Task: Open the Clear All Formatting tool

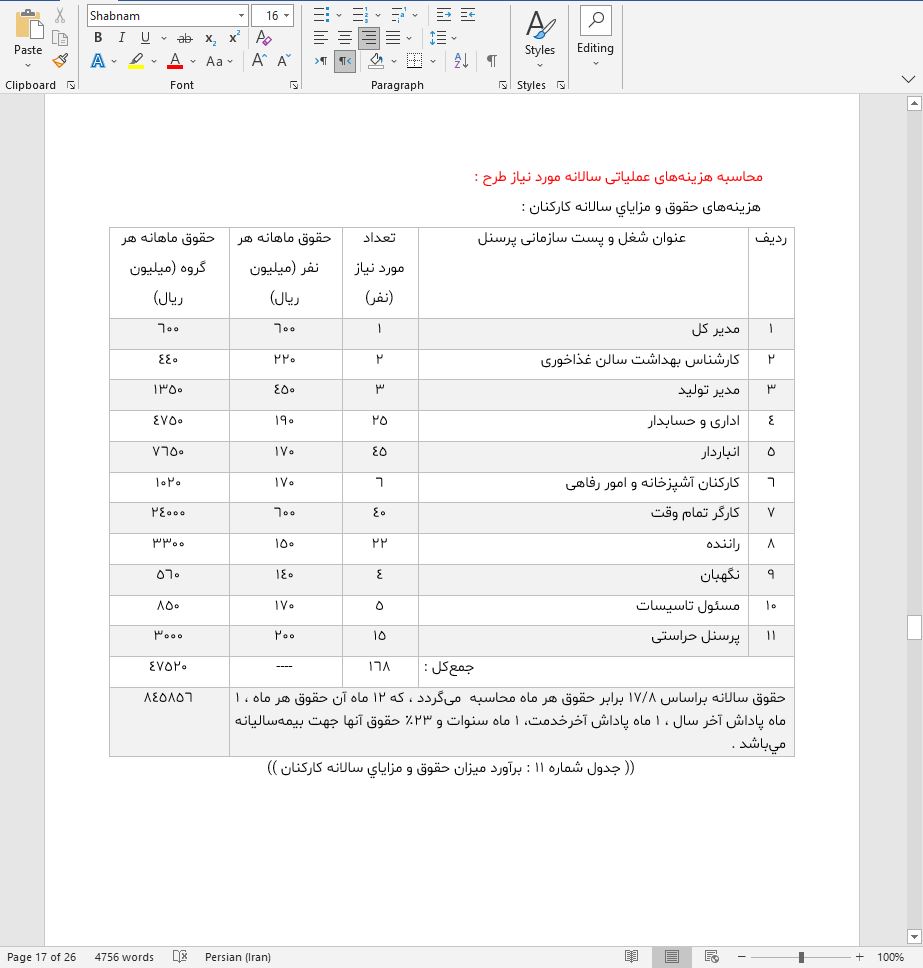Action: (262, 37)
